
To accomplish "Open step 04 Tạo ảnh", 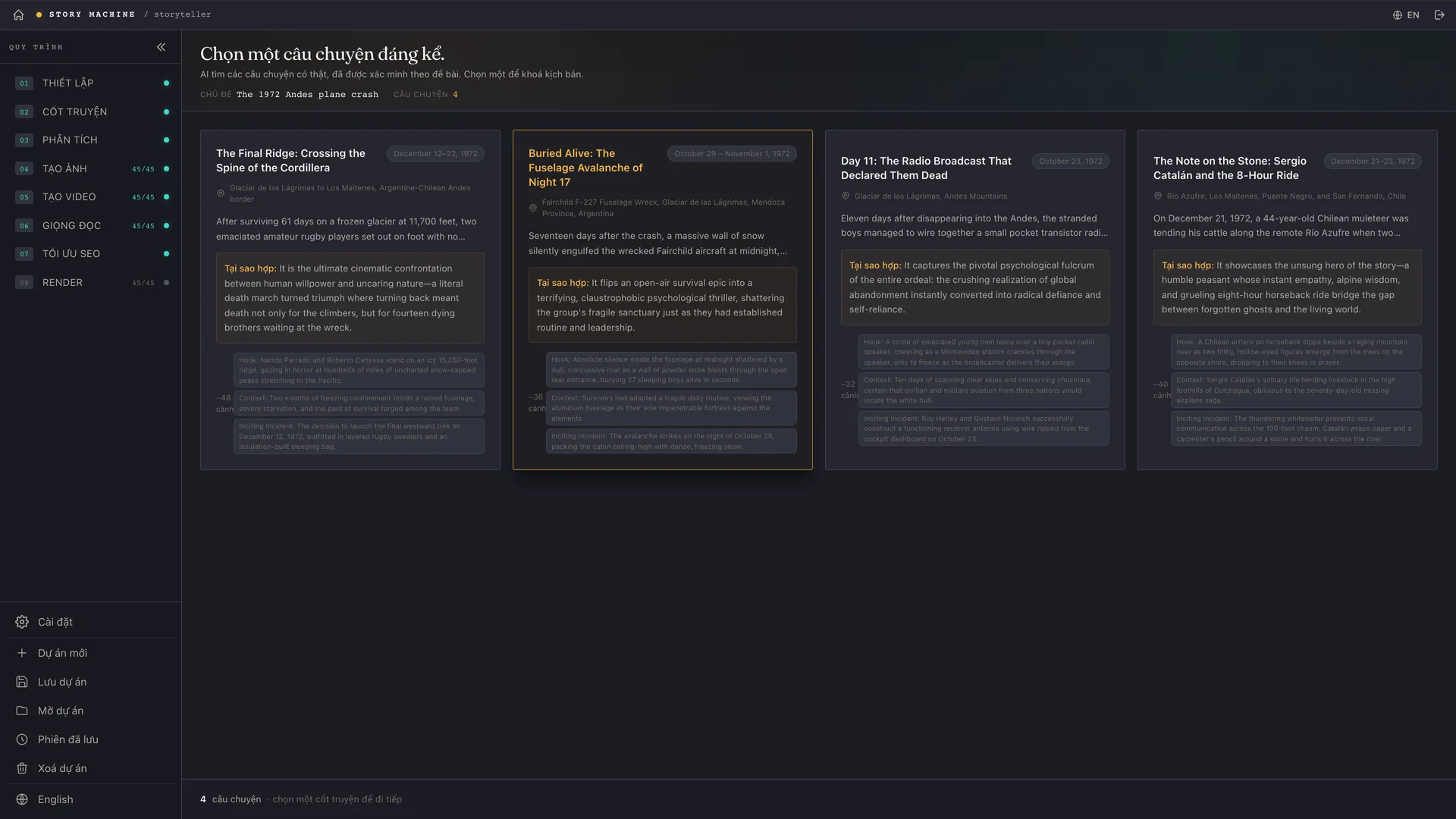I will coord(91,169).
